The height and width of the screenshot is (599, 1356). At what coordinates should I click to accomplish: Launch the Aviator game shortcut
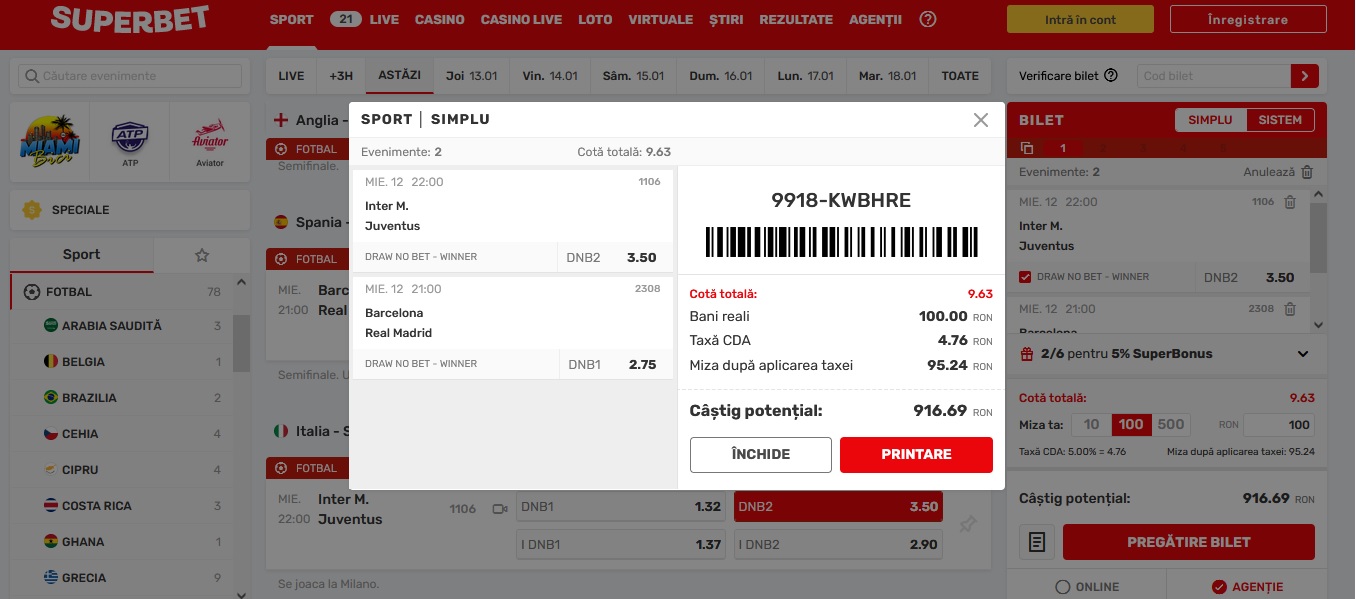coord(210,142)
